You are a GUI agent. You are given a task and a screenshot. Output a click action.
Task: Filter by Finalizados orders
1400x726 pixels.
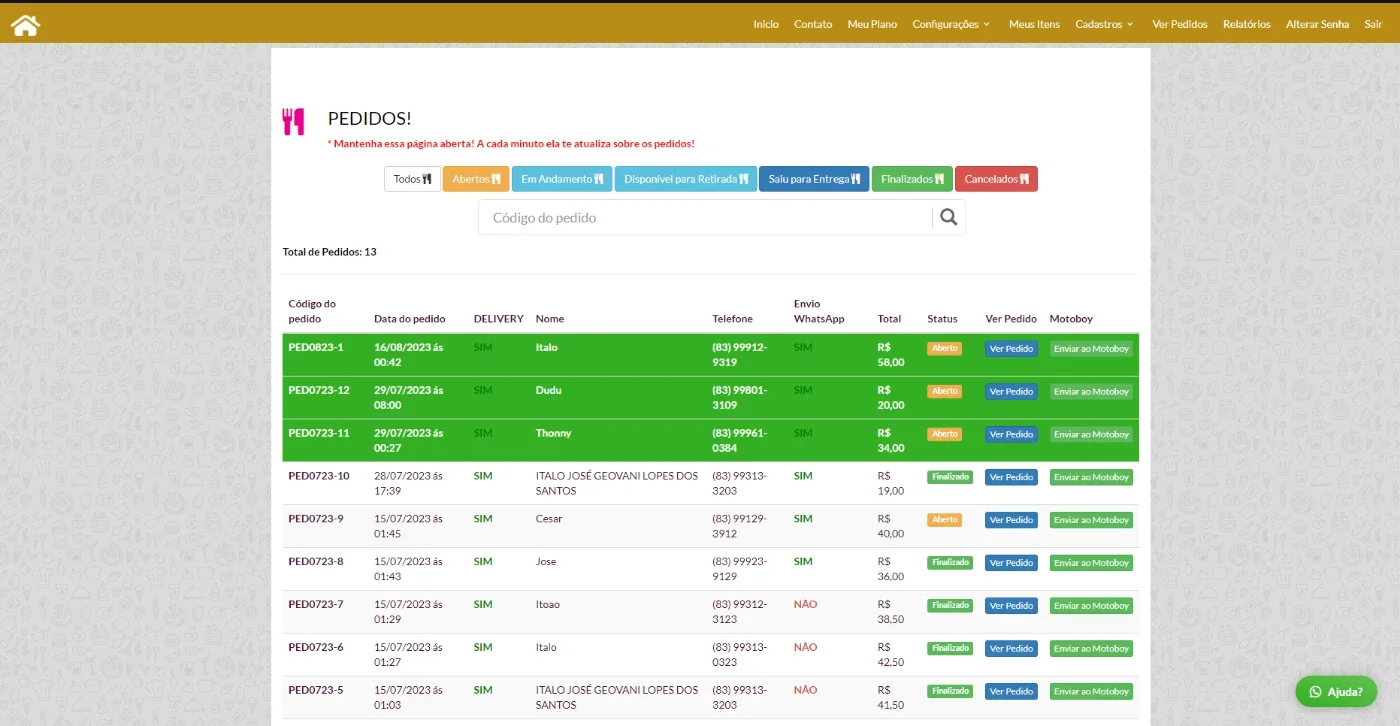(x=912, y=179)
